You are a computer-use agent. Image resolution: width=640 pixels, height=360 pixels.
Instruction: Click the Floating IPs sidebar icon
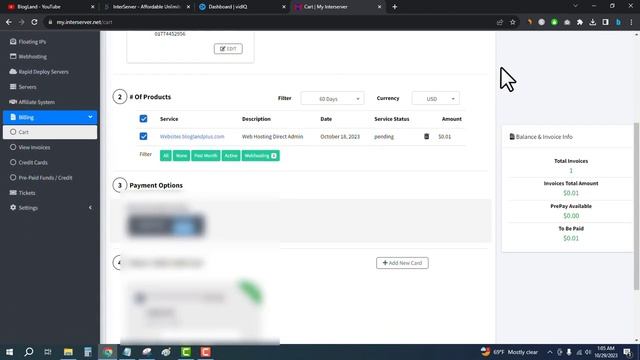[13, 42]
